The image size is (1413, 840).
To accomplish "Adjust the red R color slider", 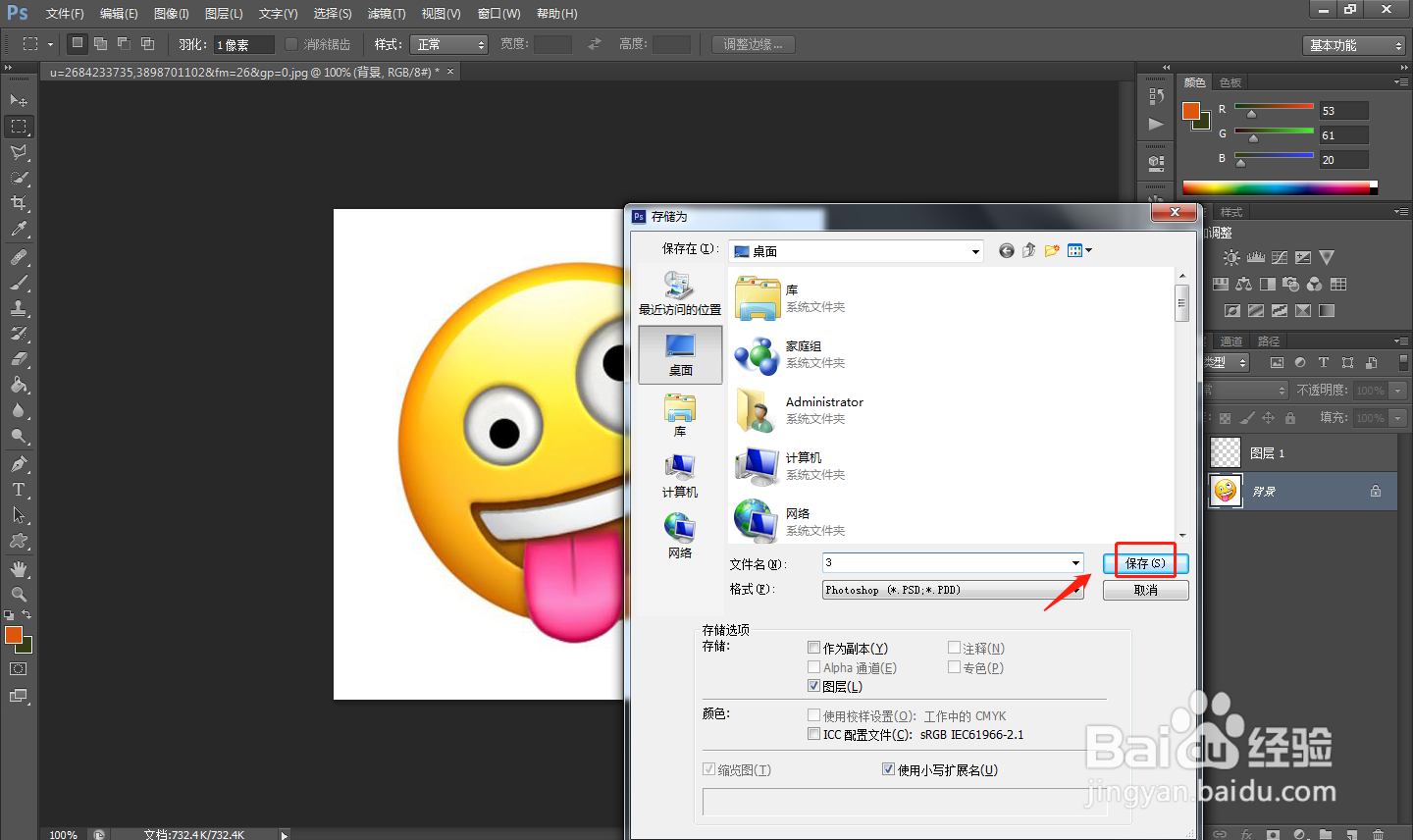I will (x=1252, y=113).
